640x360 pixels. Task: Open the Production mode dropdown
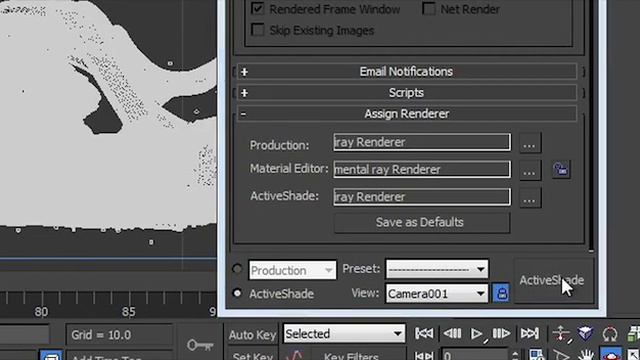point(292,270)
